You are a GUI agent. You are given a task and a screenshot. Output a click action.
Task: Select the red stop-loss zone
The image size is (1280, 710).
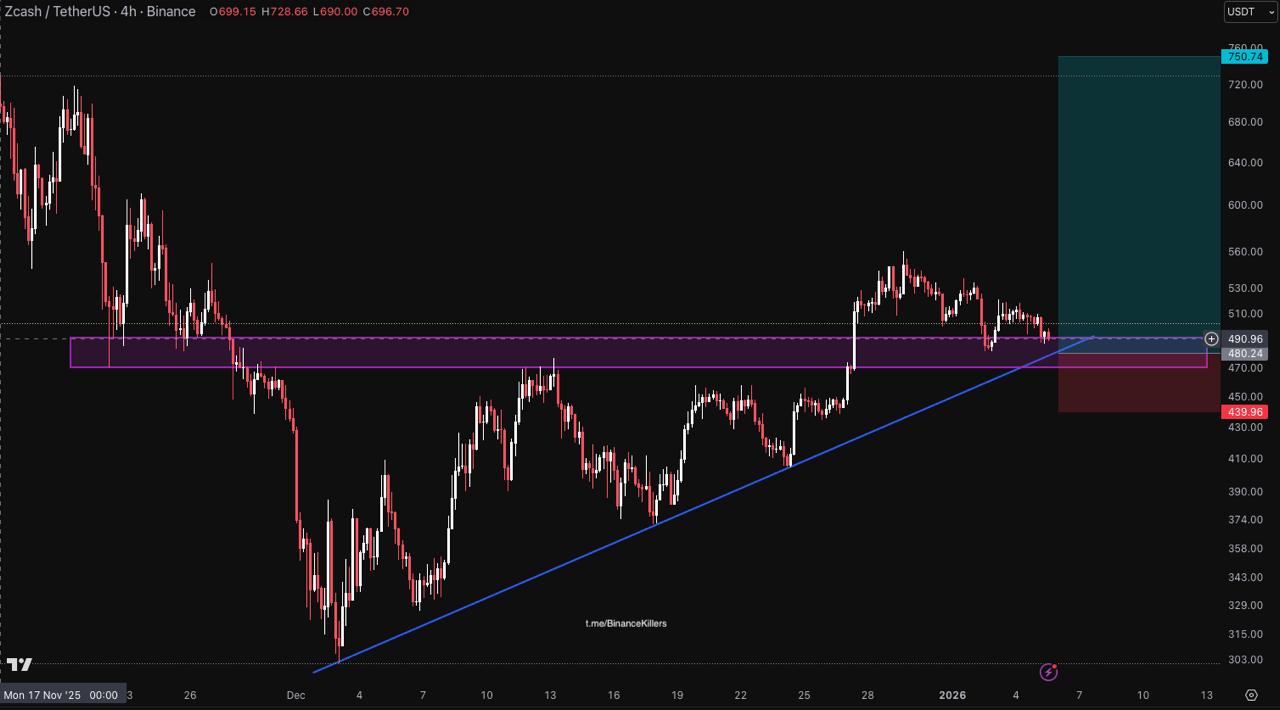tap(1138, 390)
